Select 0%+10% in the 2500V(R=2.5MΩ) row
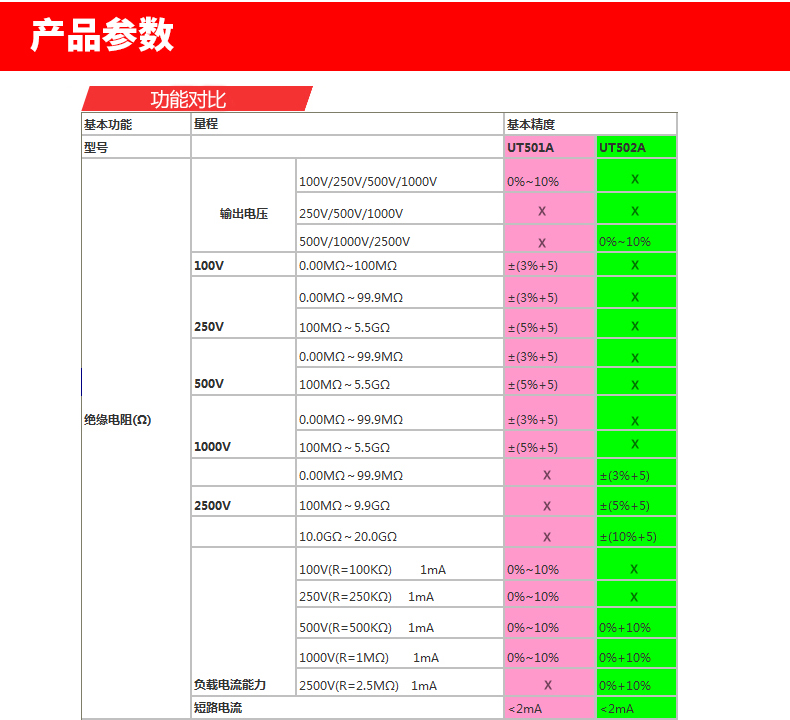 click(x=625, y=686)
